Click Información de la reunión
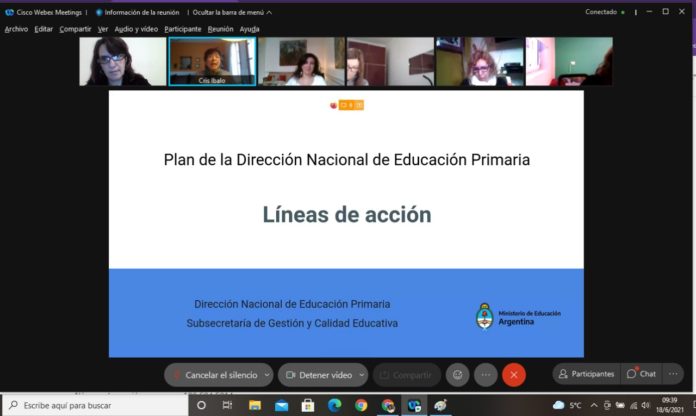Image resolution: width=696 pixels, height=416 pixels. (138, 12)
